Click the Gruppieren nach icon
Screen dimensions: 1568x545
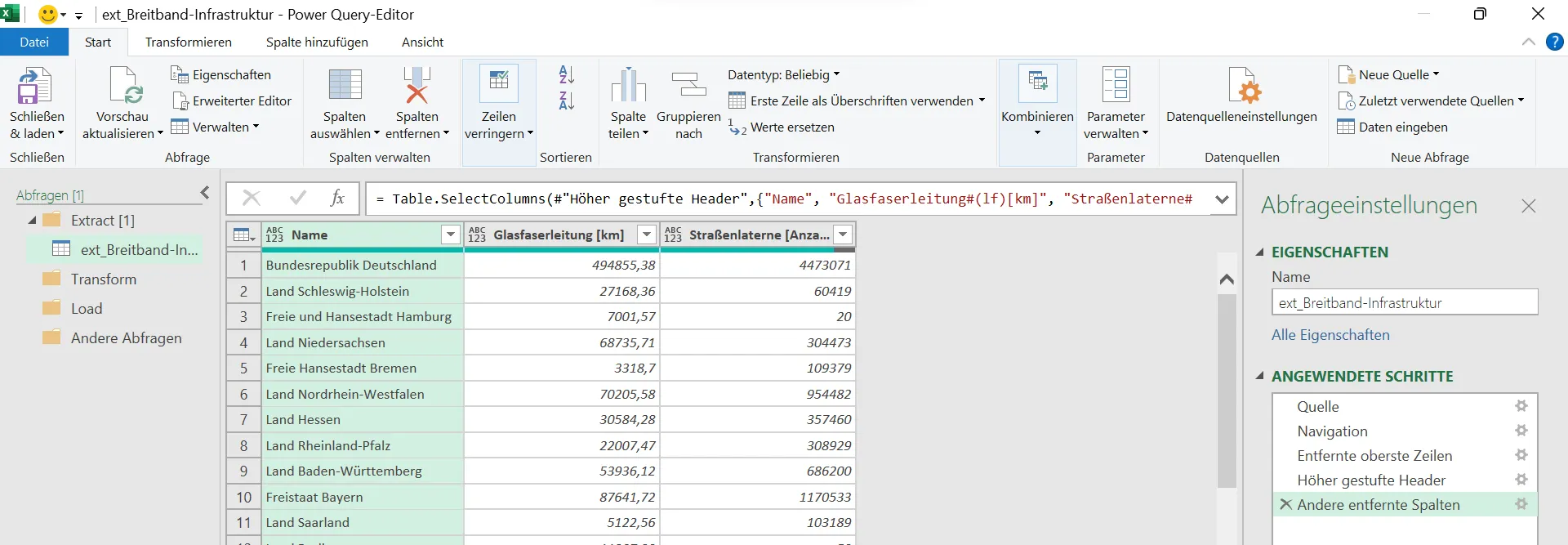tap(688, 85)
